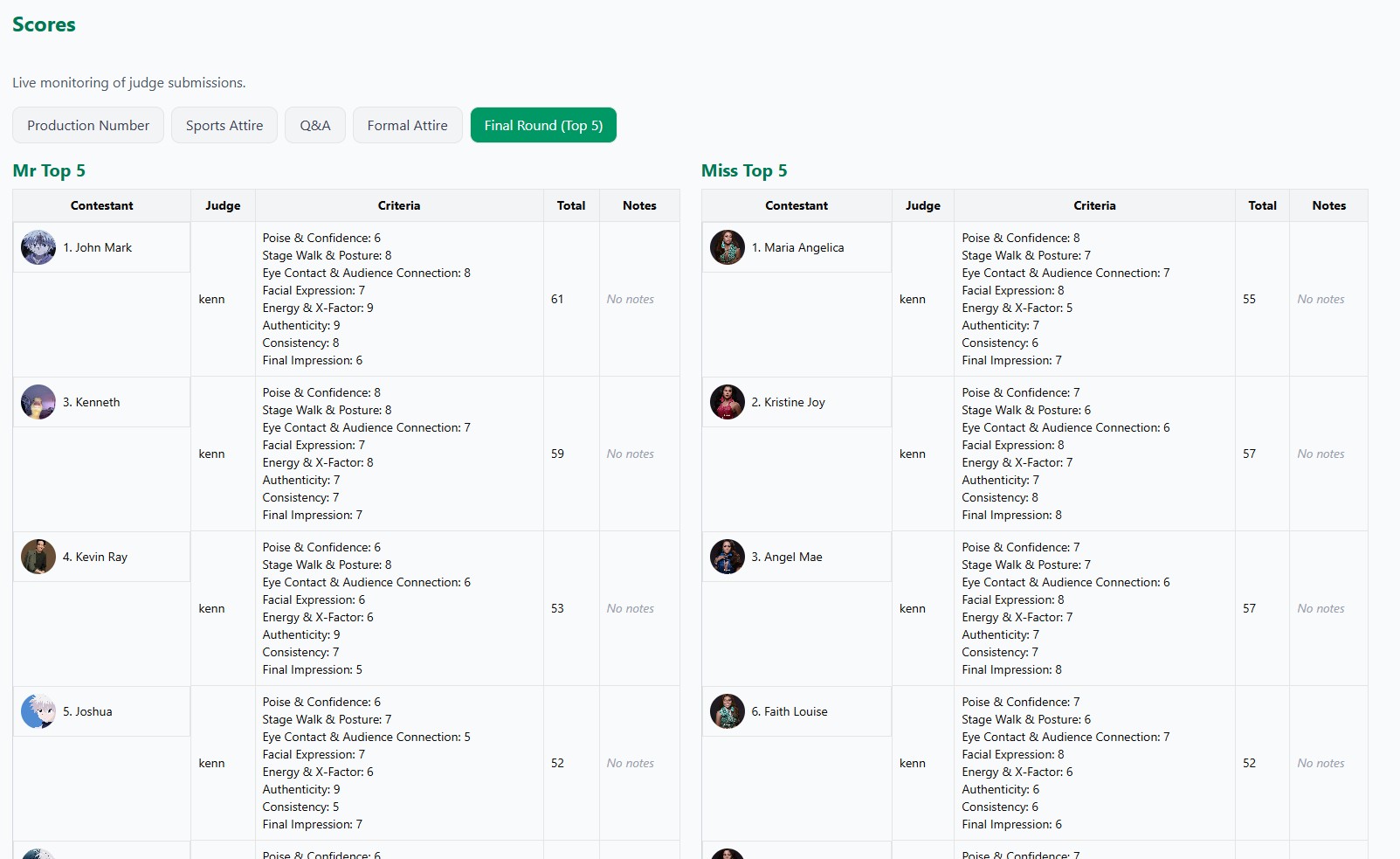1400x859 pixels.
Task: Click Joshua's avatar image
Action: coord(38,711)
